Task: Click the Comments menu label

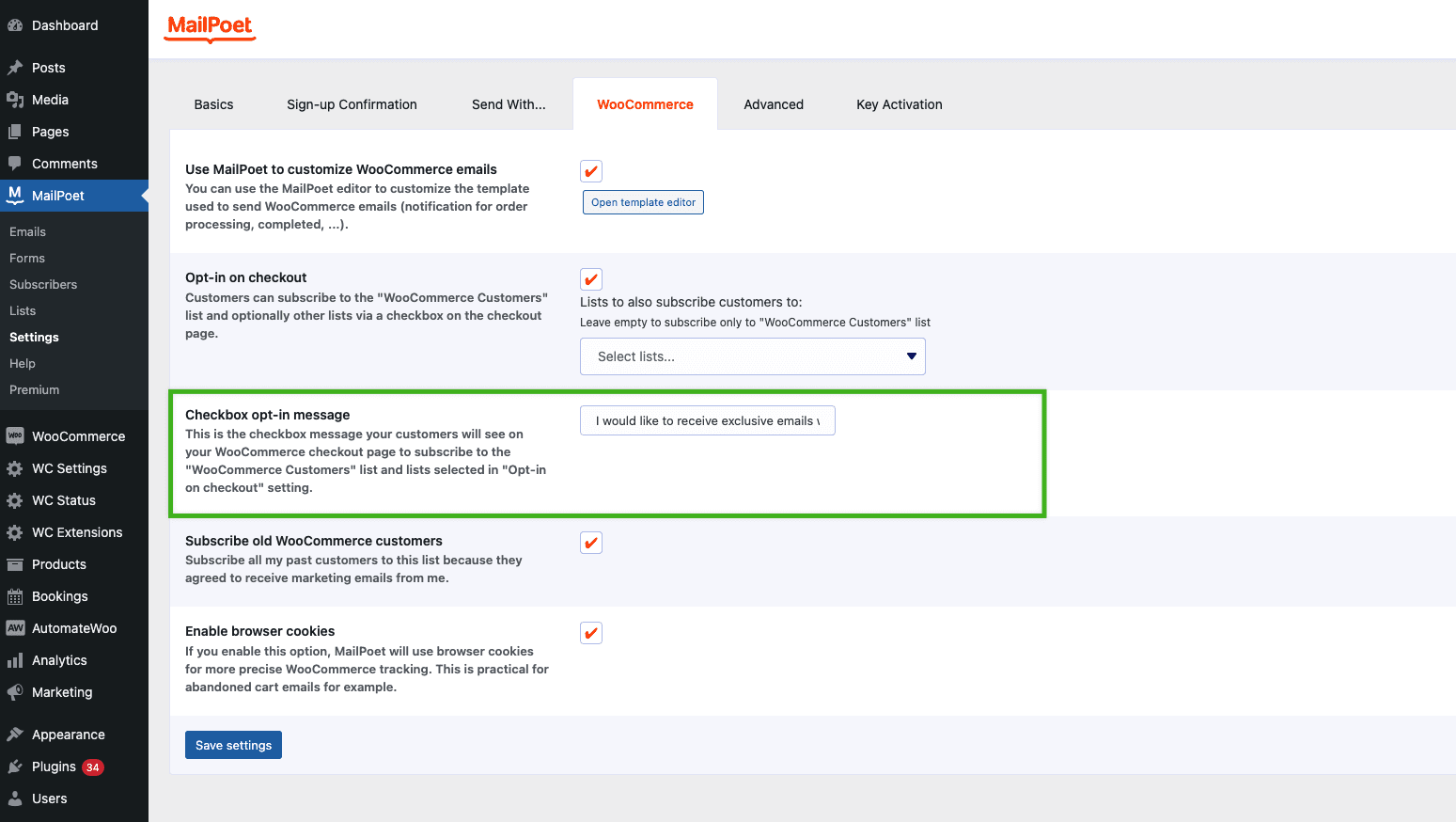Action: 65,164
